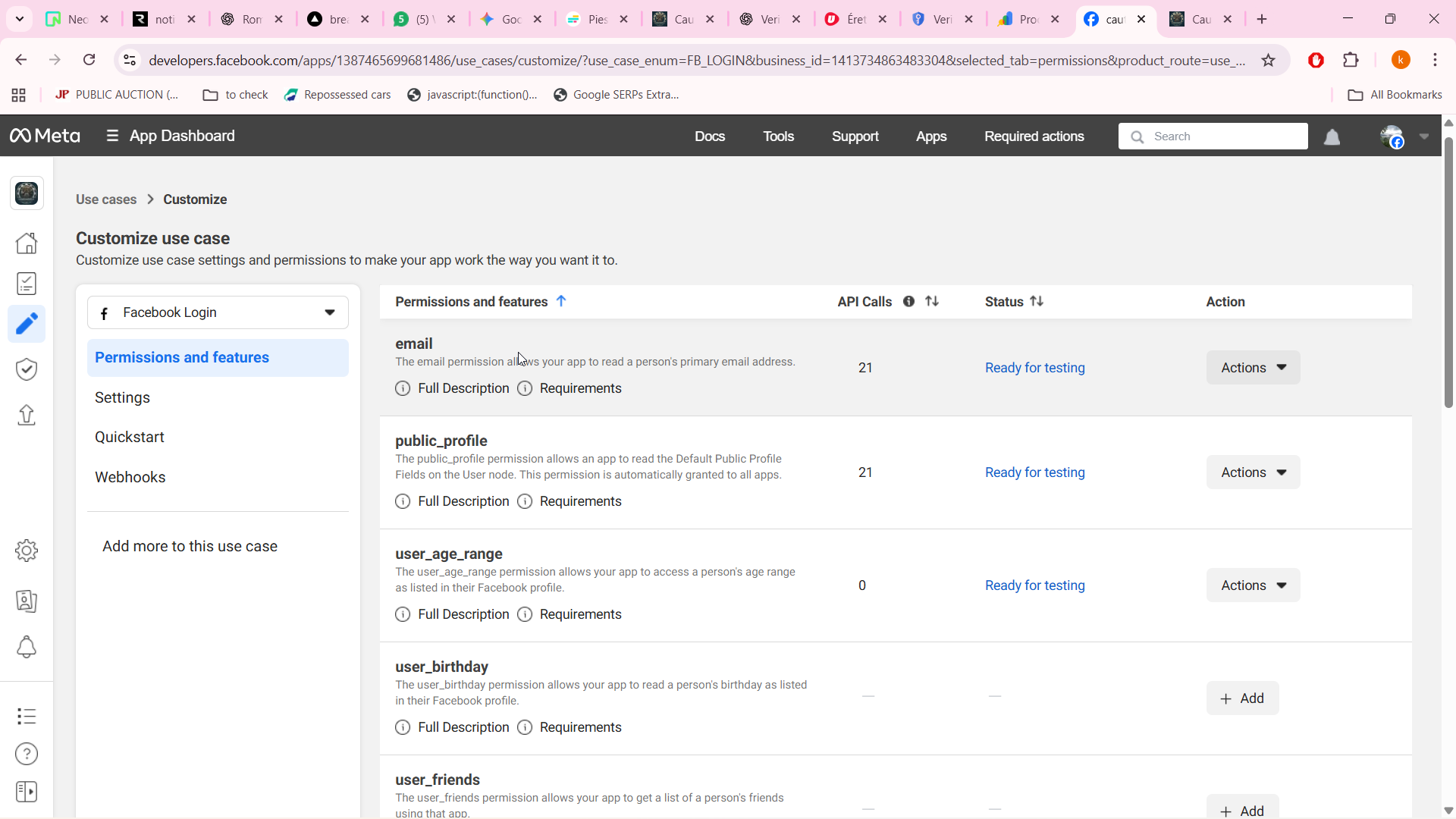
Task: Click Ready for testing for public_profile
Action: 1034,472
